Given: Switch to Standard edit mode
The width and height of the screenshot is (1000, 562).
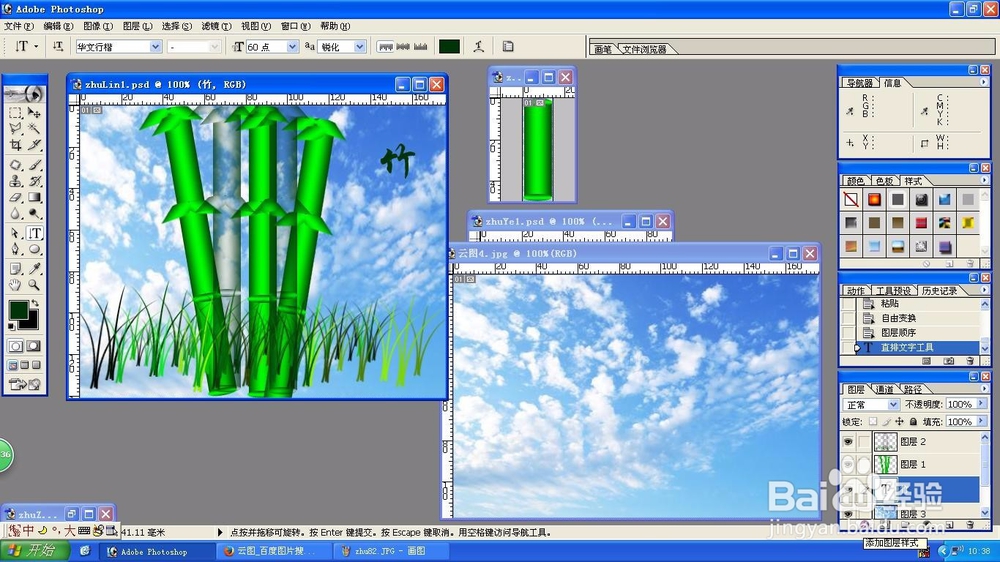Looking at the screenshot, I should click(x=15, y=346).
